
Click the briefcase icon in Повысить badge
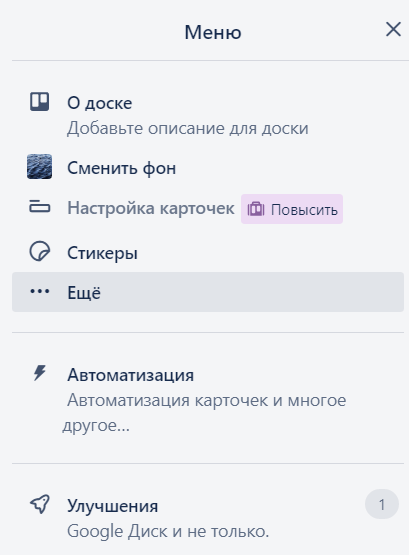pyautogui.click(x=256, y=209)
